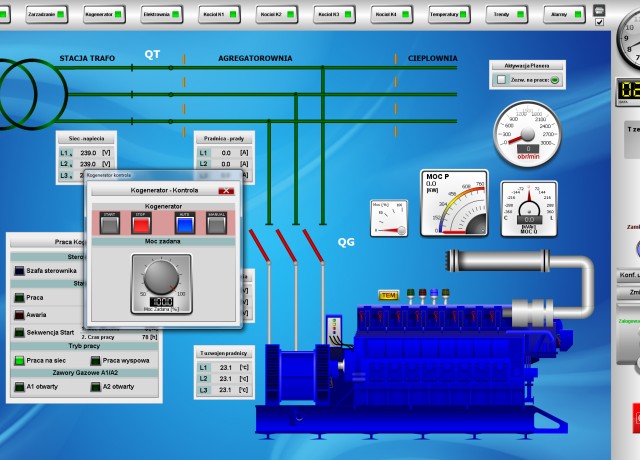Click the small Moc percent gauge
This screenshot has height=460, width=640.
point(389,218)
